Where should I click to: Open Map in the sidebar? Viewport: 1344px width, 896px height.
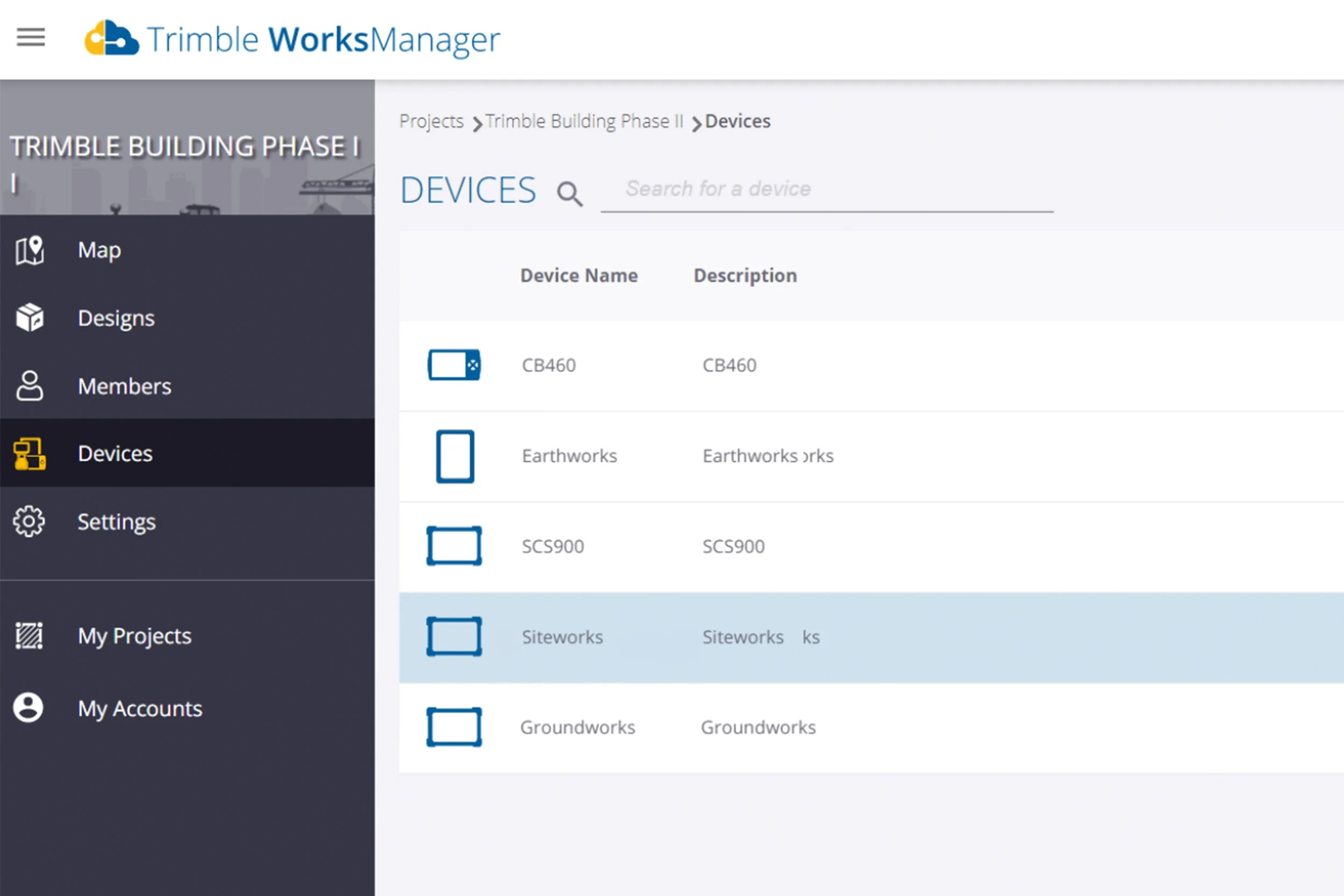click(x=99, y=250)
